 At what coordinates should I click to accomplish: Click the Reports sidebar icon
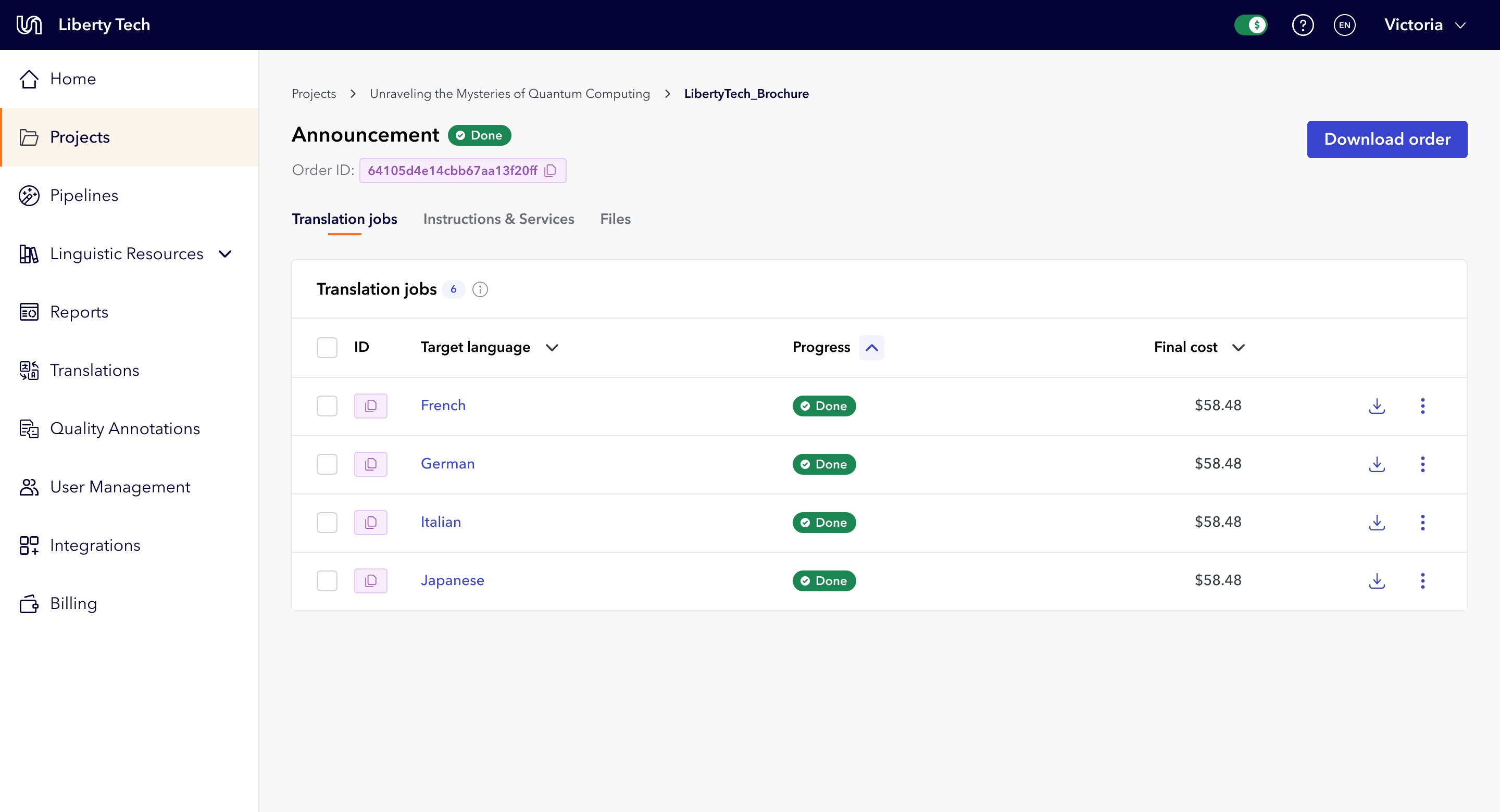(29, 312)
